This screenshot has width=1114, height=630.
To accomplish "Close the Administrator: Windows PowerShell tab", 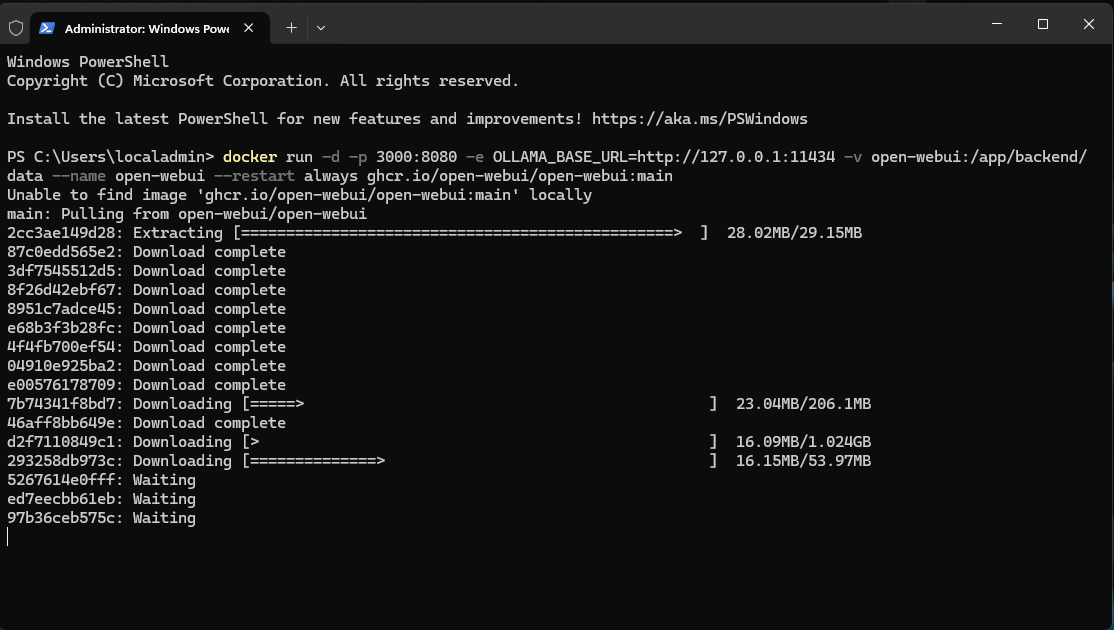I will [x=249, y=28].
